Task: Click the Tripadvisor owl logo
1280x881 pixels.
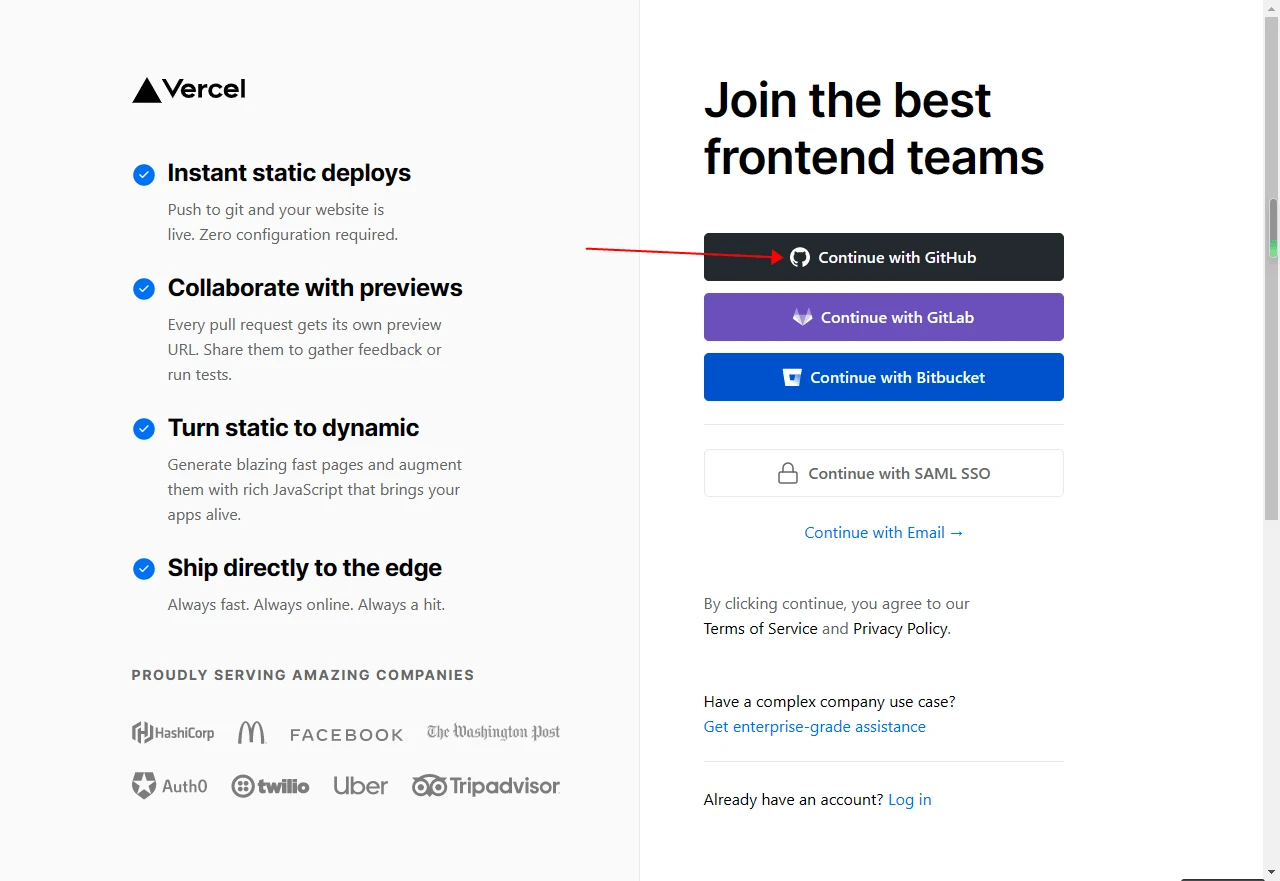Action: tap(430, 786)
